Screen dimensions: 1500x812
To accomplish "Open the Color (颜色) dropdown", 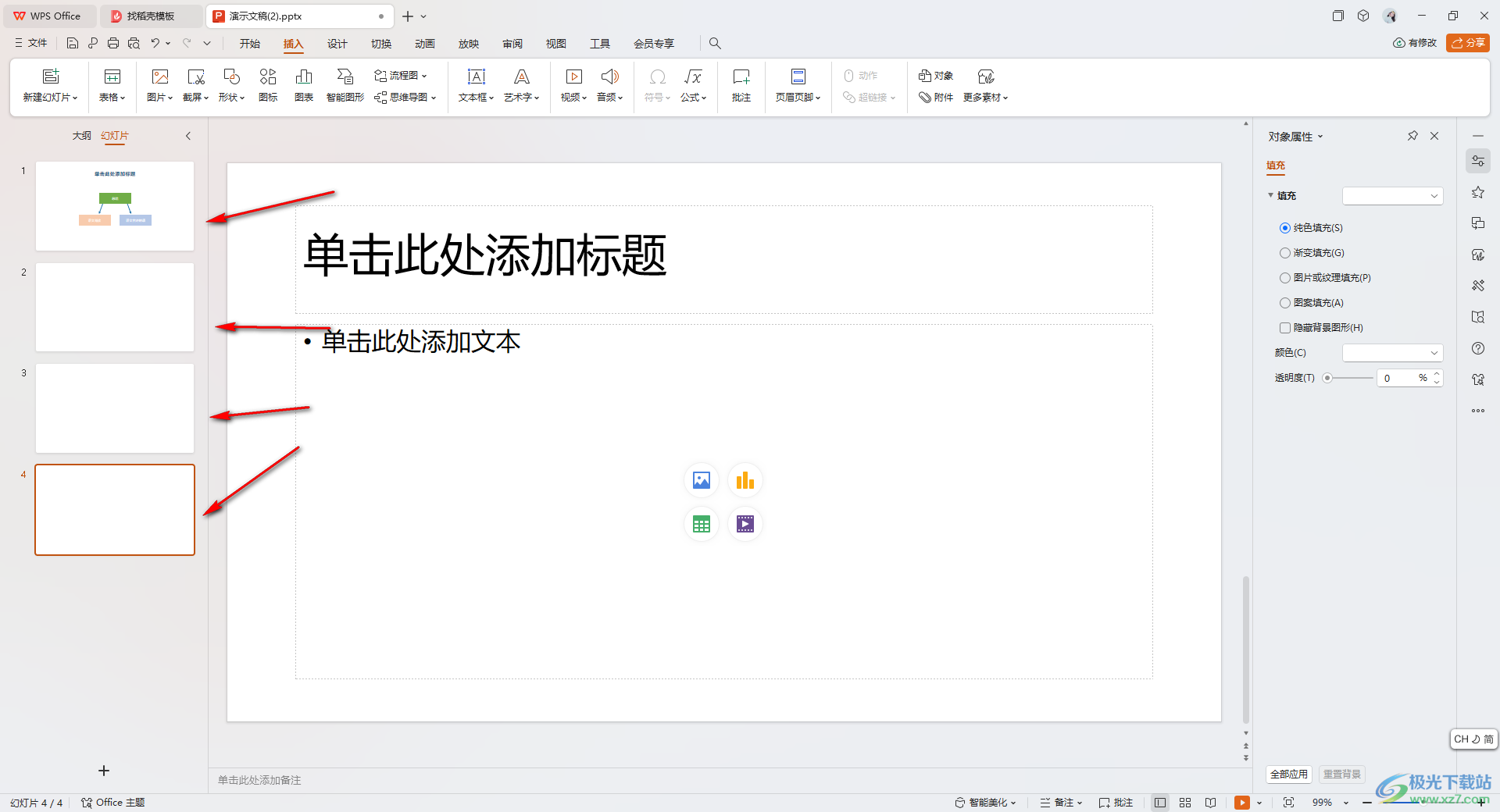I will (1392, 353).
